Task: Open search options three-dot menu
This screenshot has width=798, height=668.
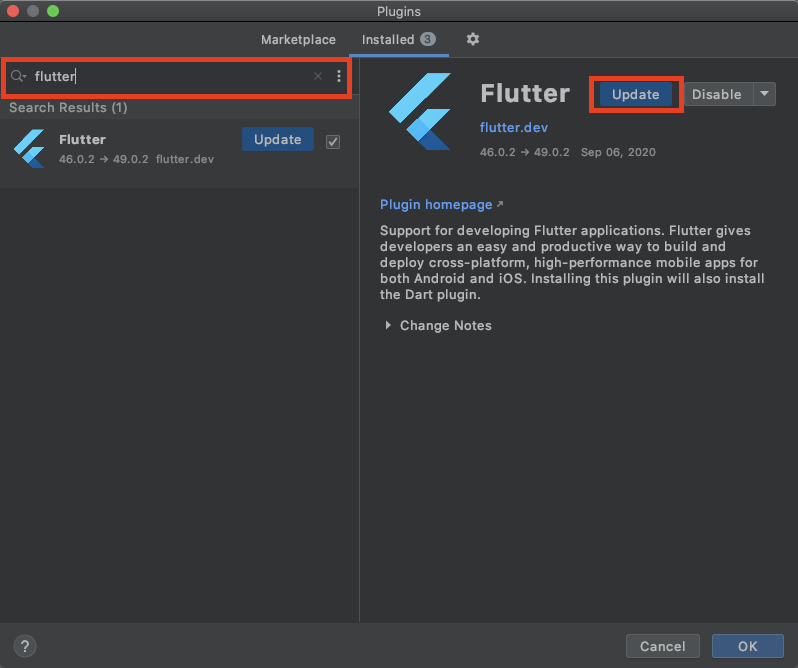Action: point(339,76)
